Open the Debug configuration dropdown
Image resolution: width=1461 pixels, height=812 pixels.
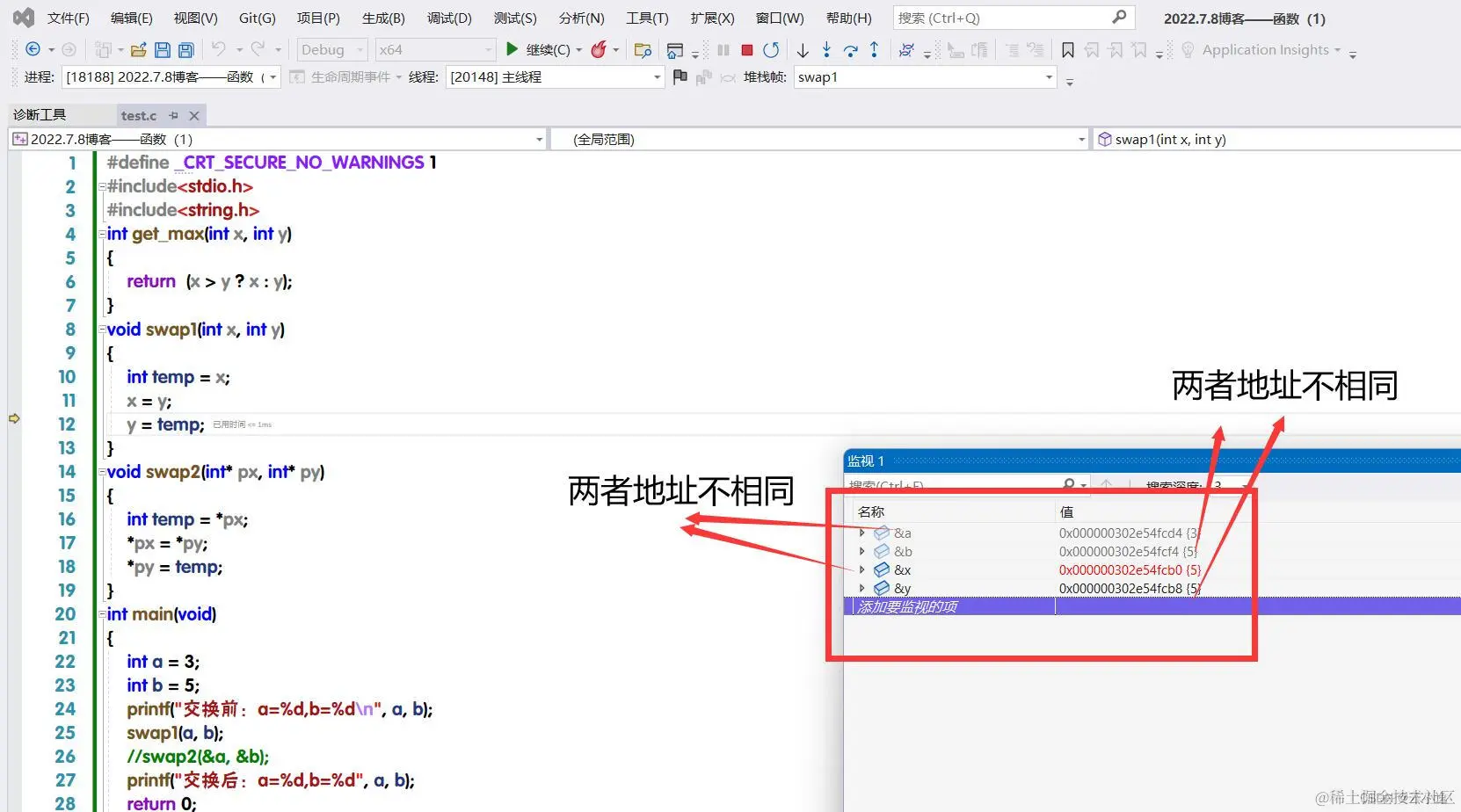(x=360, y=49)
